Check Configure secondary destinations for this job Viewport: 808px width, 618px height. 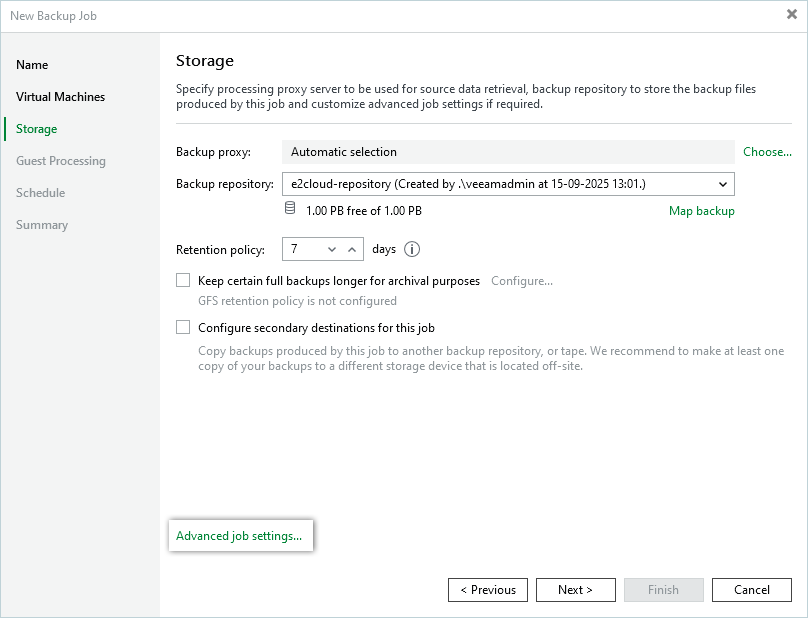[x=183, y=327]
